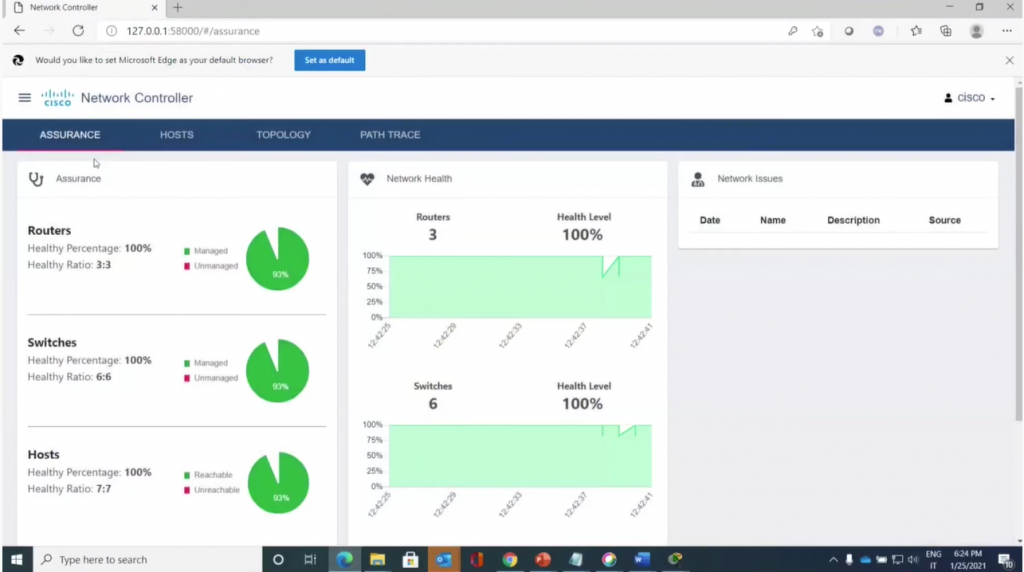Switch to the ASSURANCE tab
Screen dimensions: 1024x572
[70, 135]
